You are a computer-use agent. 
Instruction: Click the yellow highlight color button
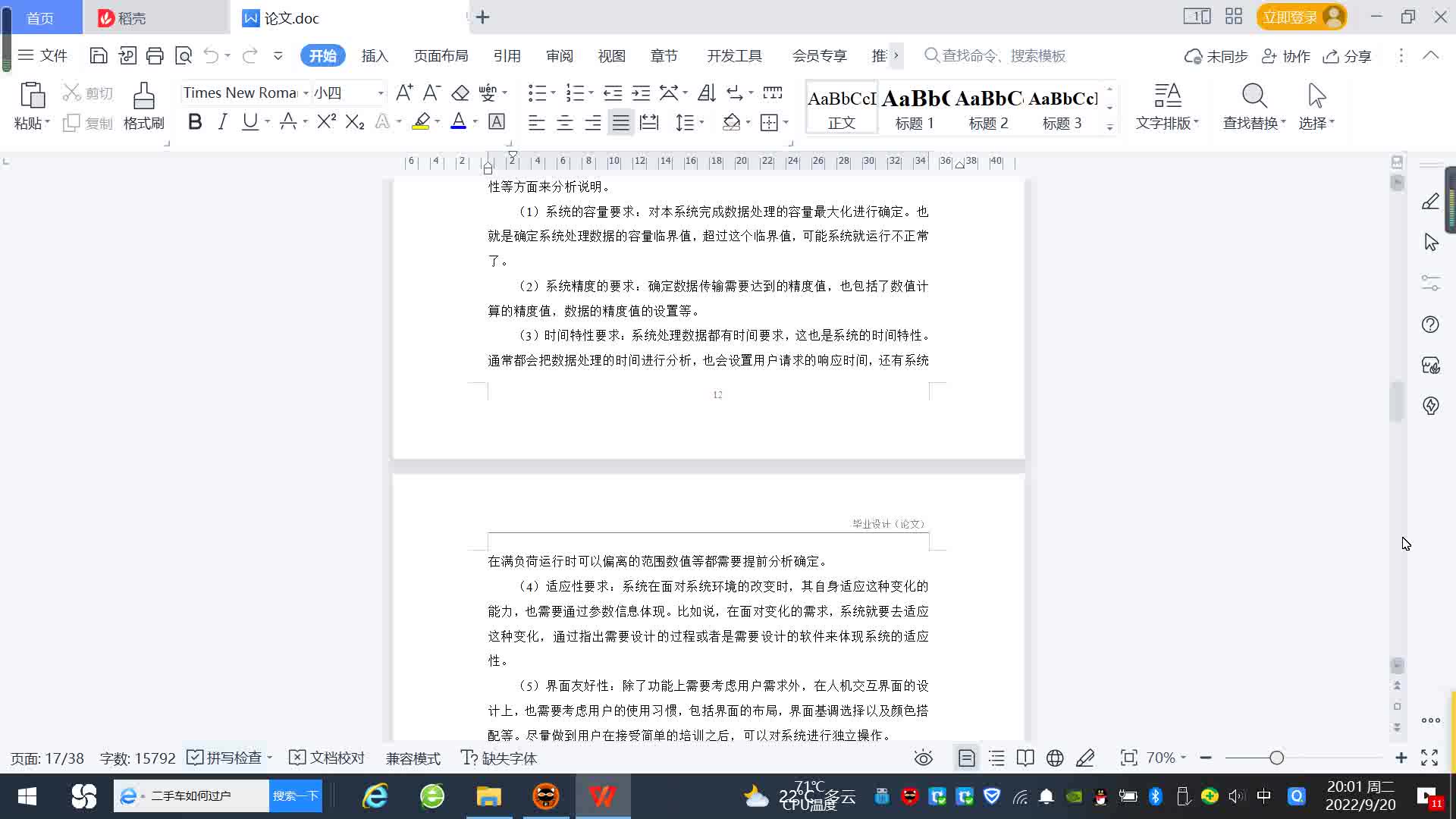(x=421, y=121)
